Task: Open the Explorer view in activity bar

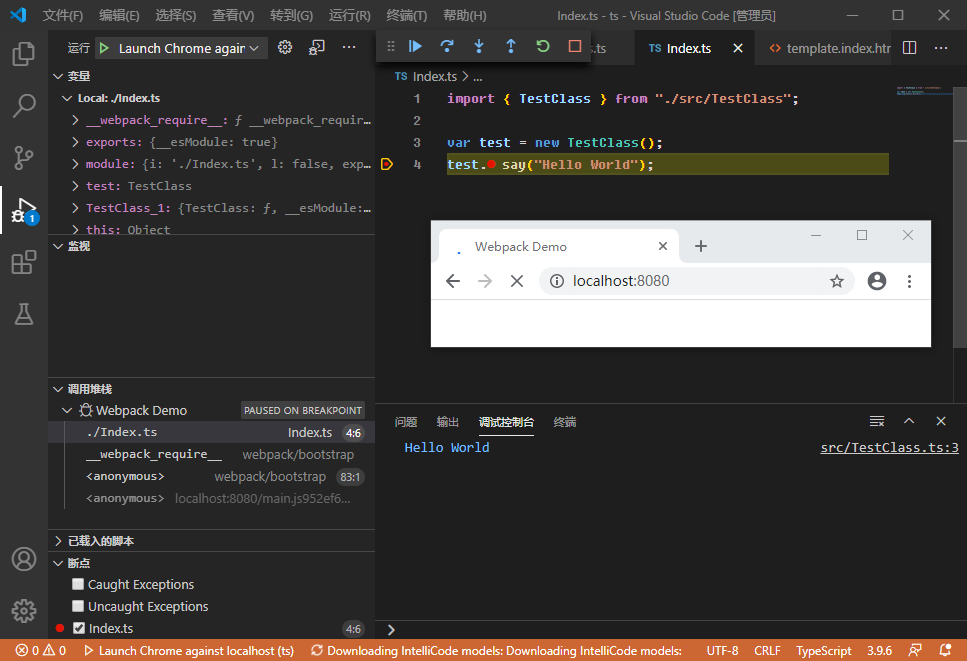Action: pyautogui.click(x=23, y=54)
